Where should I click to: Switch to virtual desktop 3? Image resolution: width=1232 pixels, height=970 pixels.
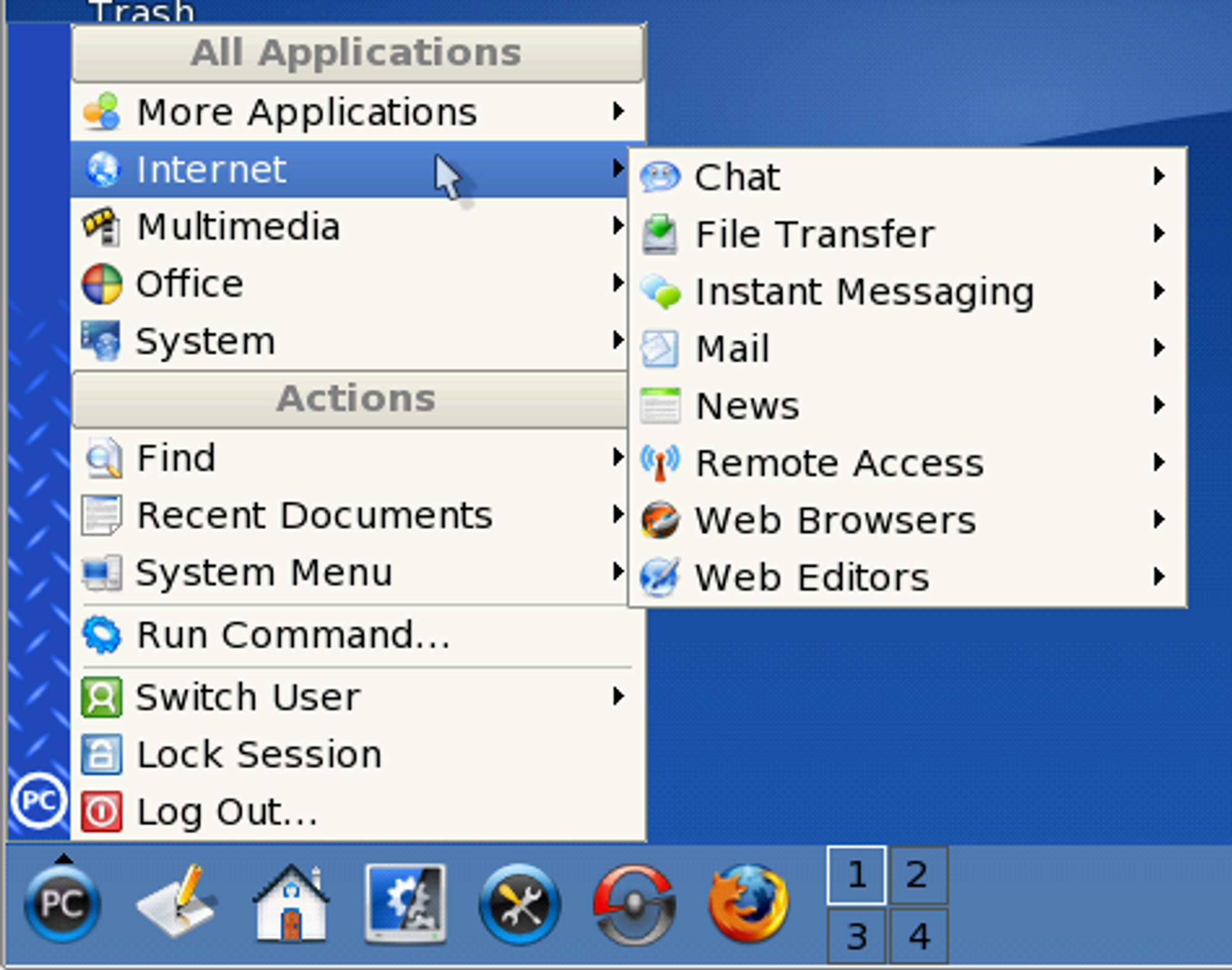coord(856,935)
